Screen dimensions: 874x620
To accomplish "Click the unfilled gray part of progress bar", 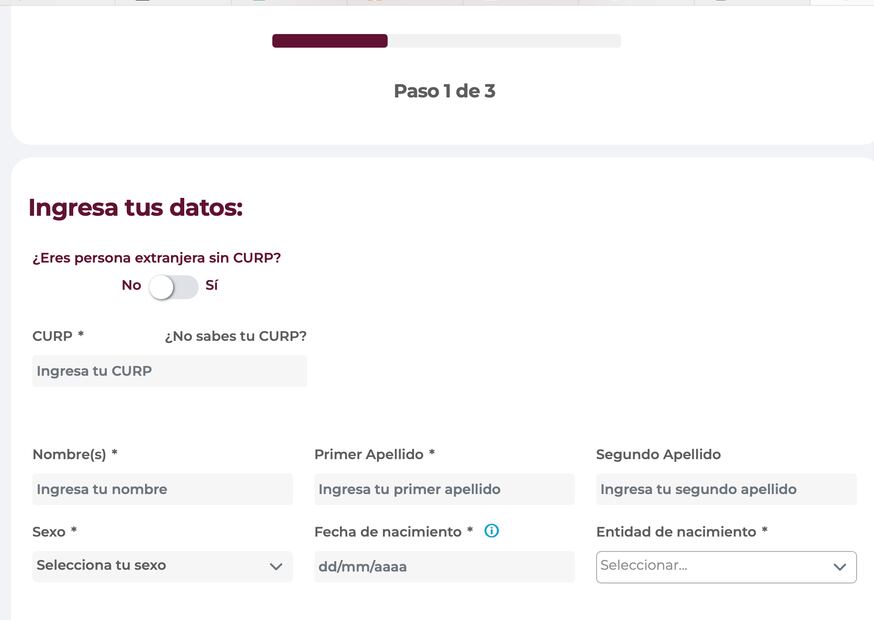I will (504, 41).
